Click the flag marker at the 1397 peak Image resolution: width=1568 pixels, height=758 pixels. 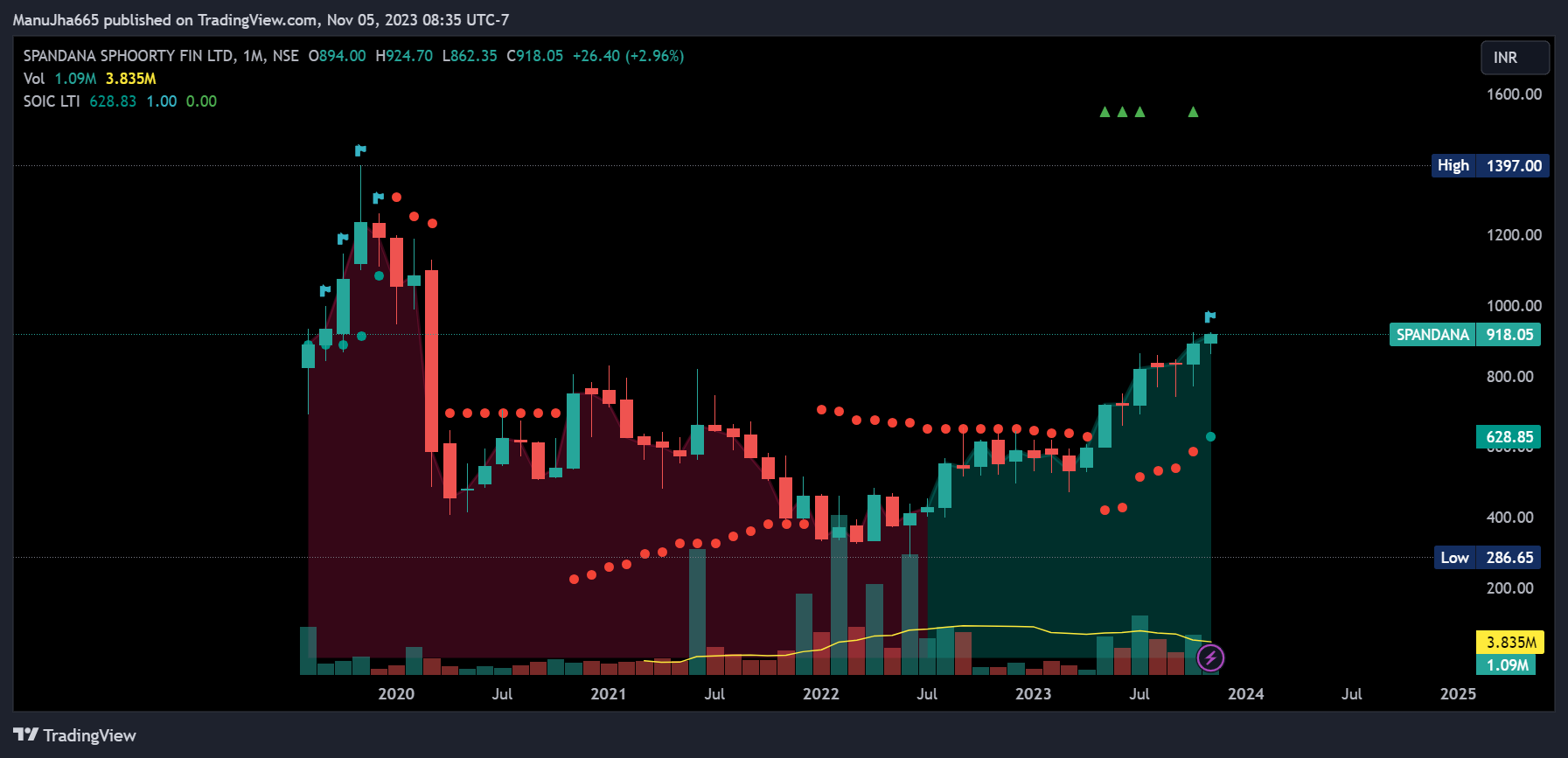[360, 150]
